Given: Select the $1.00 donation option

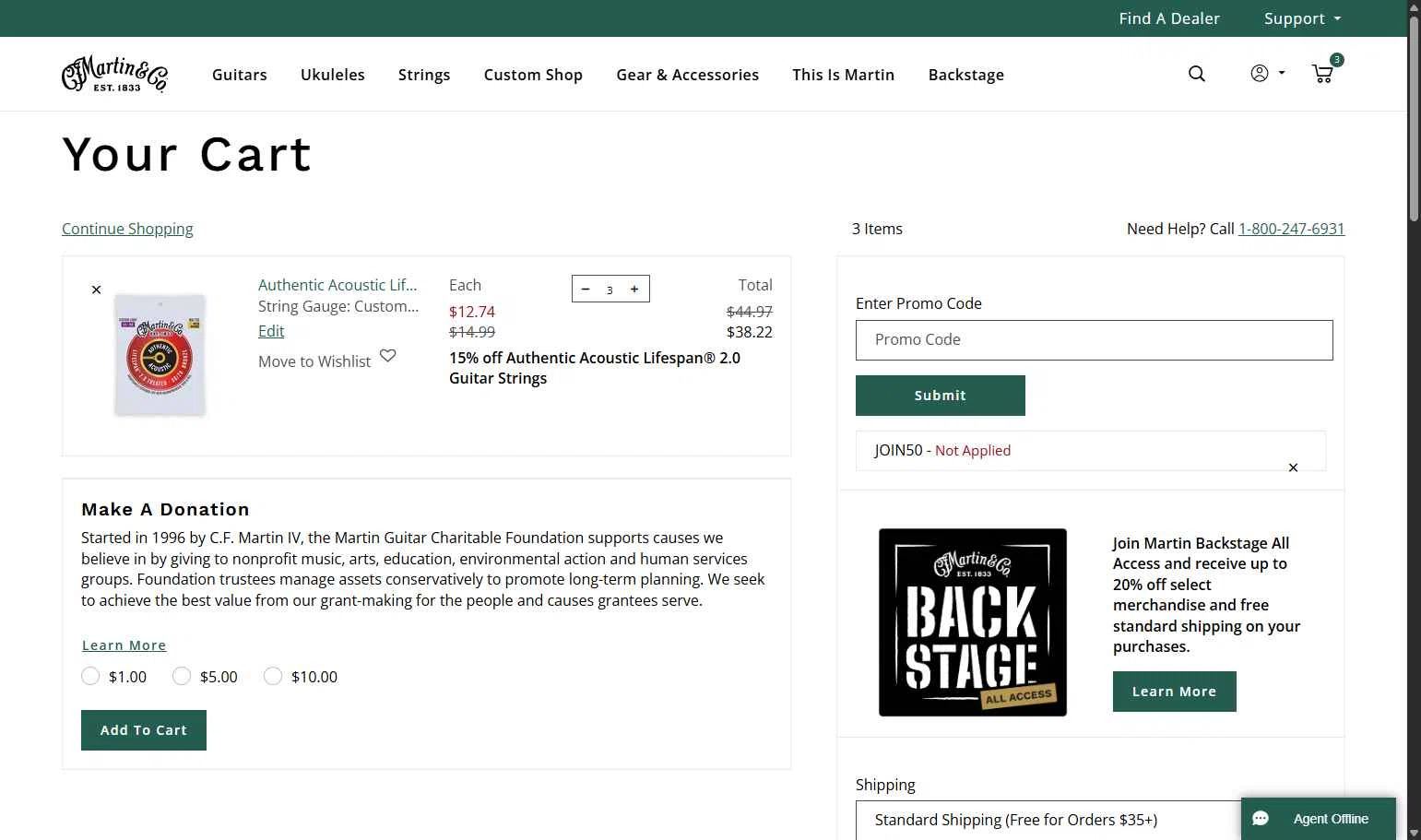Looking at the screenshot, I should (x=90, y=676).
